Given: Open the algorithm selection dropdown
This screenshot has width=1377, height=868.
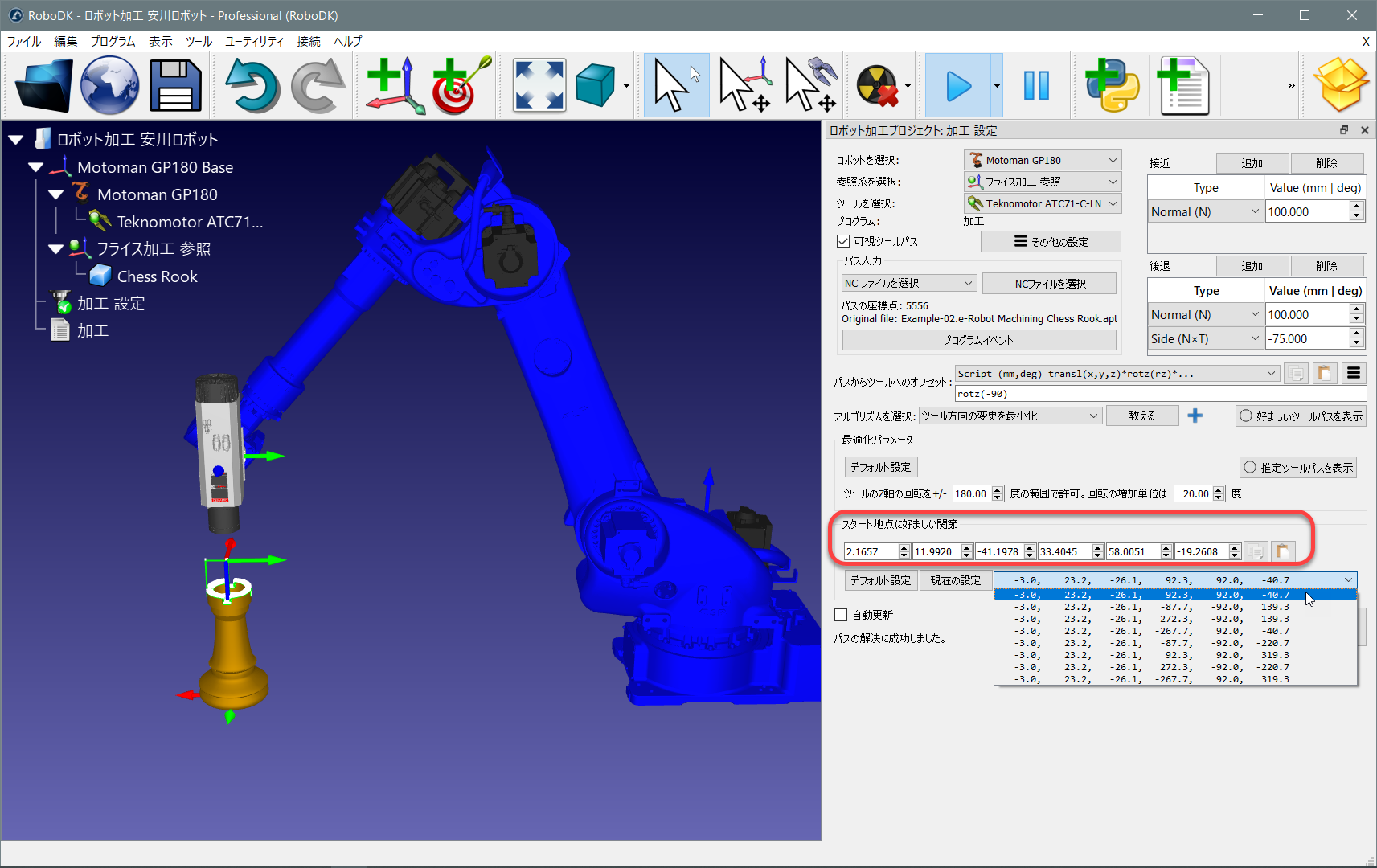Looking at the screenshot, I should pos(1010,416).
